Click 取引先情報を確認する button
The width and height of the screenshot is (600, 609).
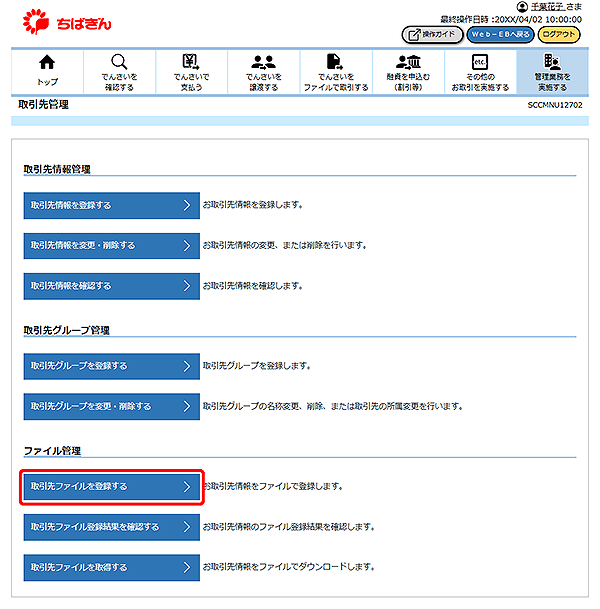(x=111, y=286)
